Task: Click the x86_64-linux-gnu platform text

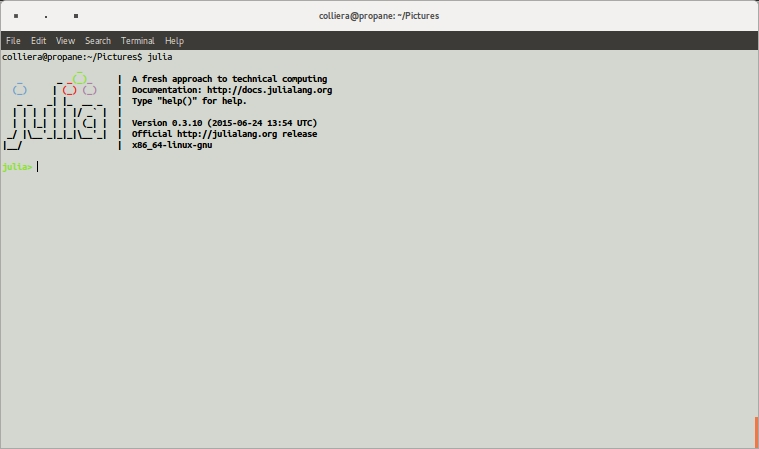Action: [x=172, y=145]
